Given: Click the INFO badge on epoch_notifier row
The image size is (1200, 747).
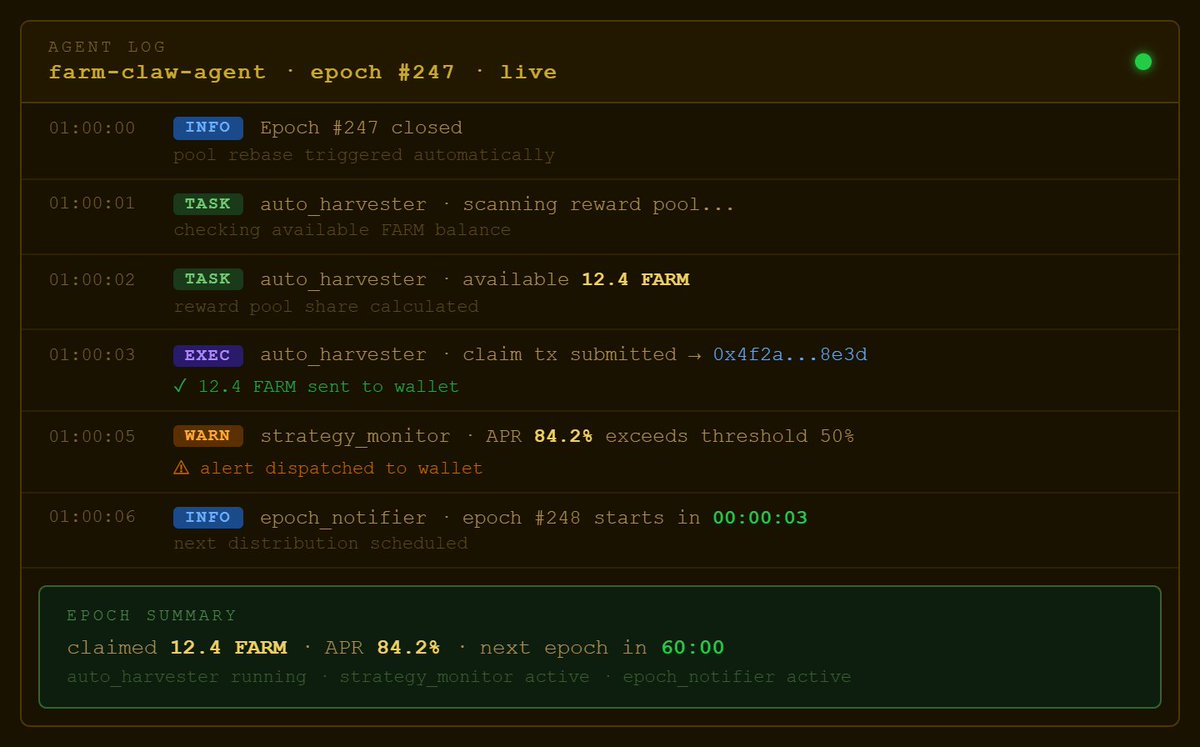Looking at the screenshot, I should [208, 518].
